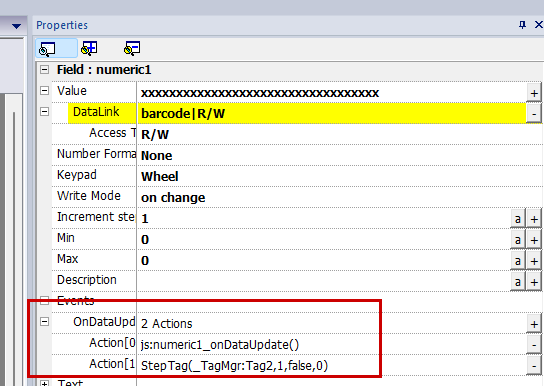The image size is (544, 386).
Task: Add action with OnDataUpdate plus button
Action: point(534,324)
